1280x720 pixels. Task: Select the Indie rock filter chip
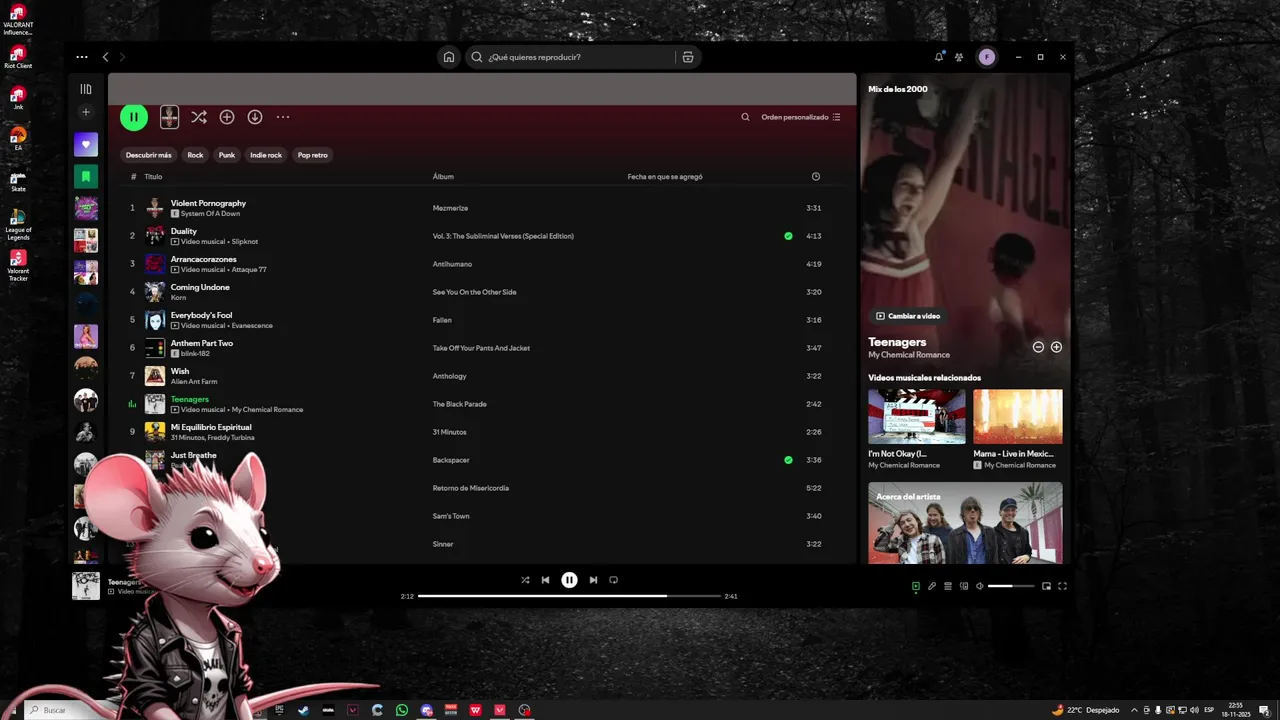tap(266, 155)
